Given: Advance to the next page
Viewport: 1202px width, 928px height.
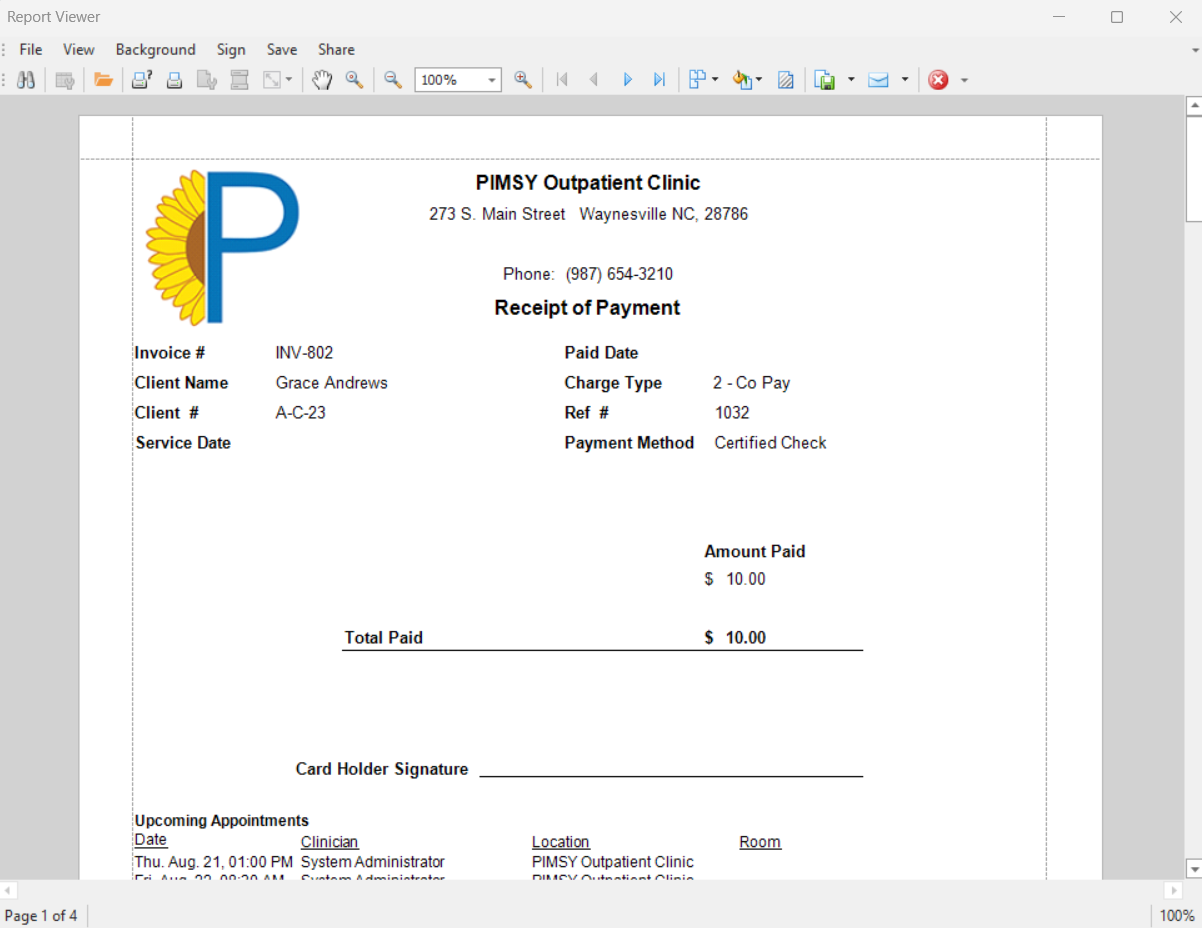Looking at the screenshot, I should point(627,79).
